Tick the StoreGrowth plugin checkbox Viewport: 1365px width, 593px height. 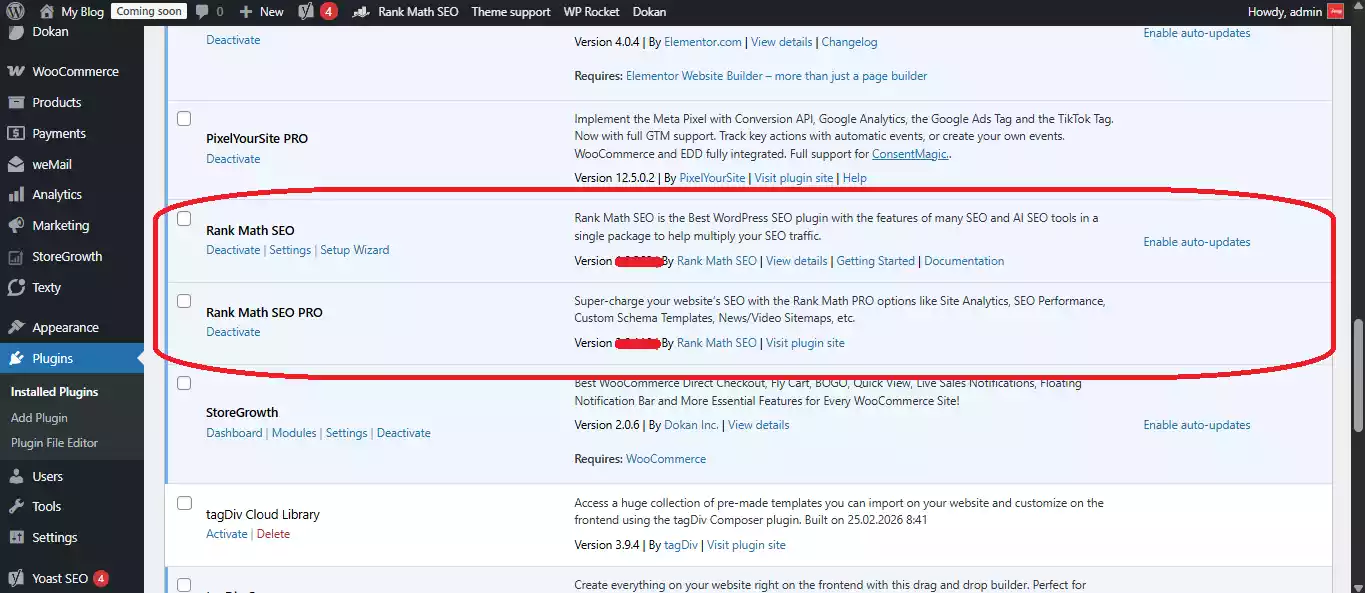184,382
